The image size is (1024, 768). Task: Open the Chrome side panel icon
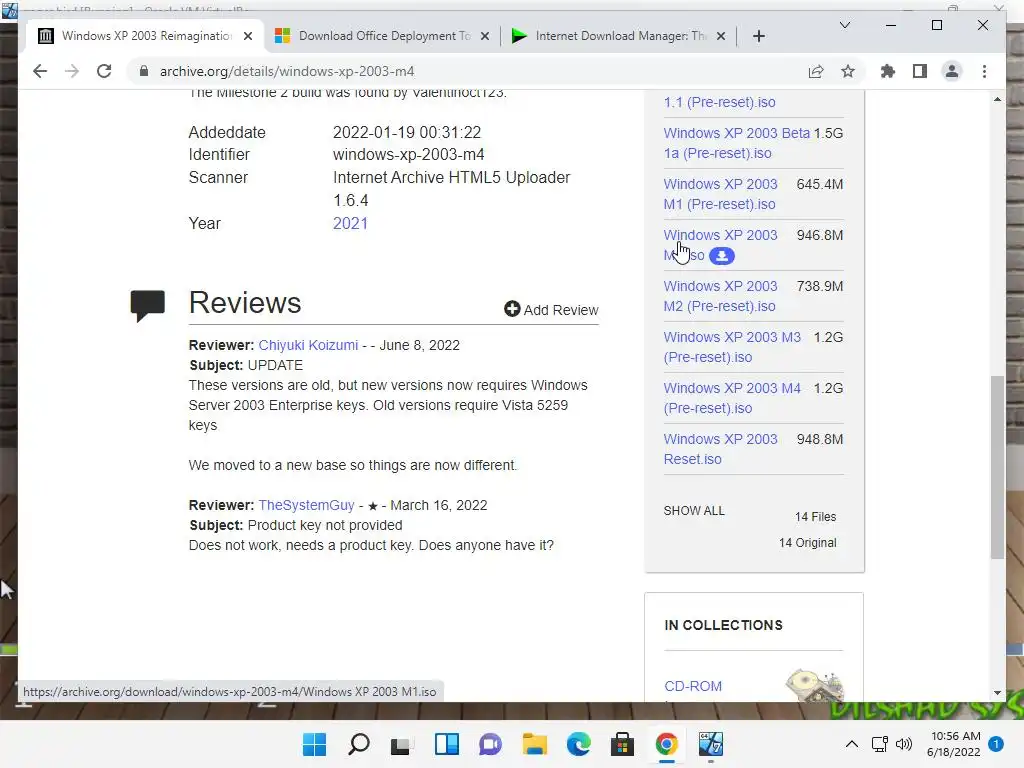[x=920, y=71]
